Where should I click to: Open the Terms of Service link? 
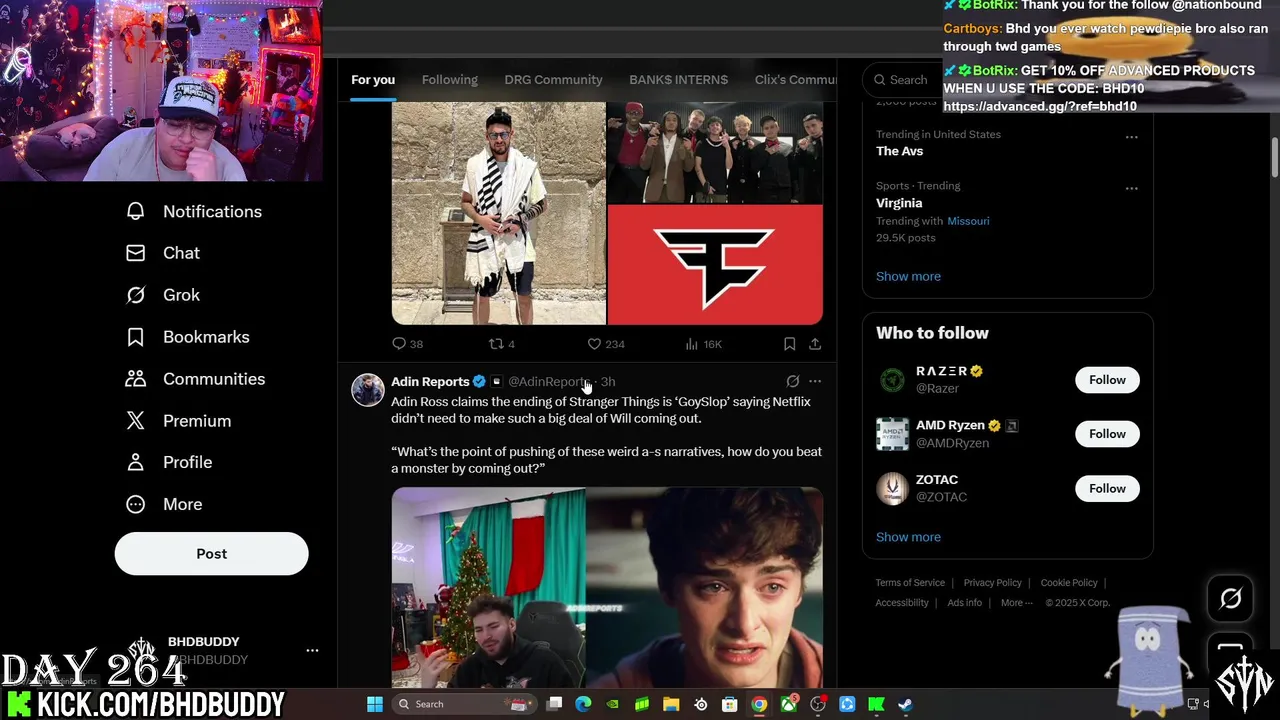point(910,583)
